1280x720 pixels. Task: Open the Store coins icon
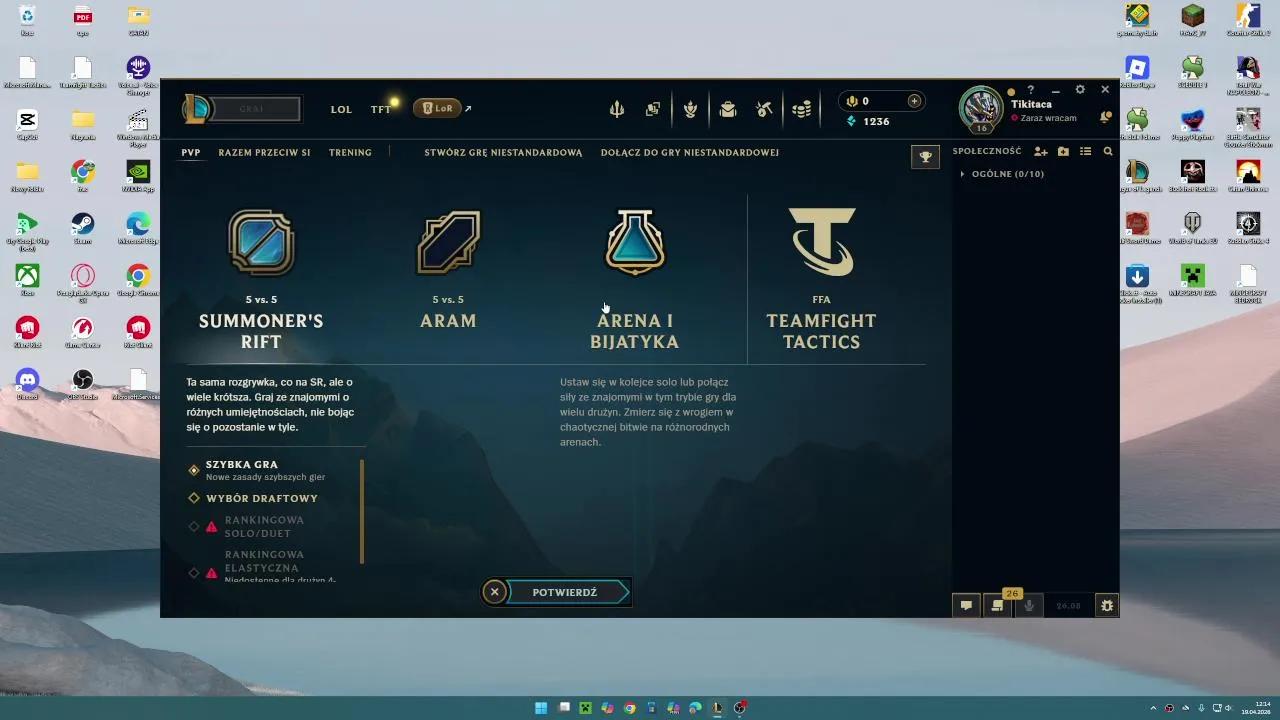(x=801, y=109)
